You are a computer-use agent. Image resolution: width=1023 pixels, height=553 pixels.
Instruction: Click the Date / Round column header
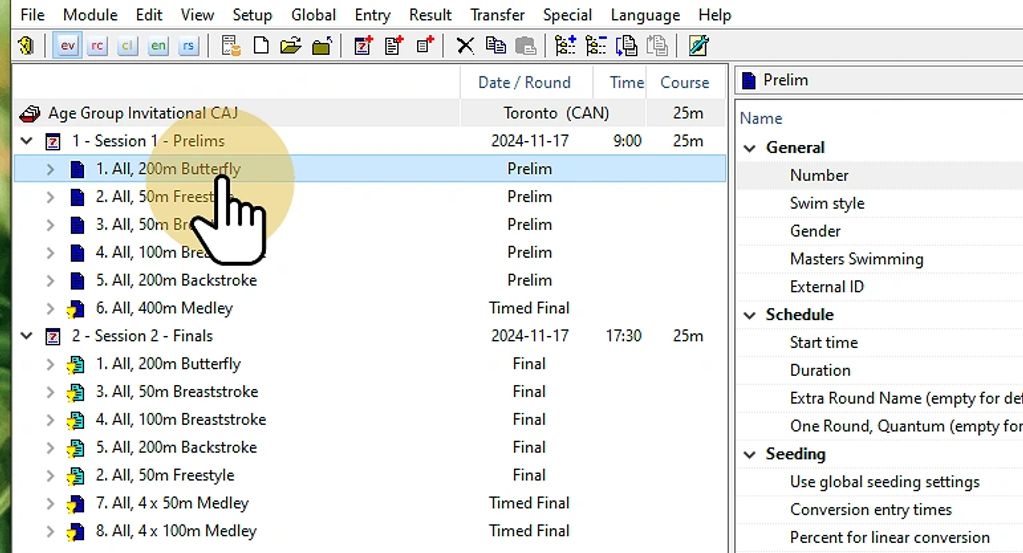click(524, 83)
